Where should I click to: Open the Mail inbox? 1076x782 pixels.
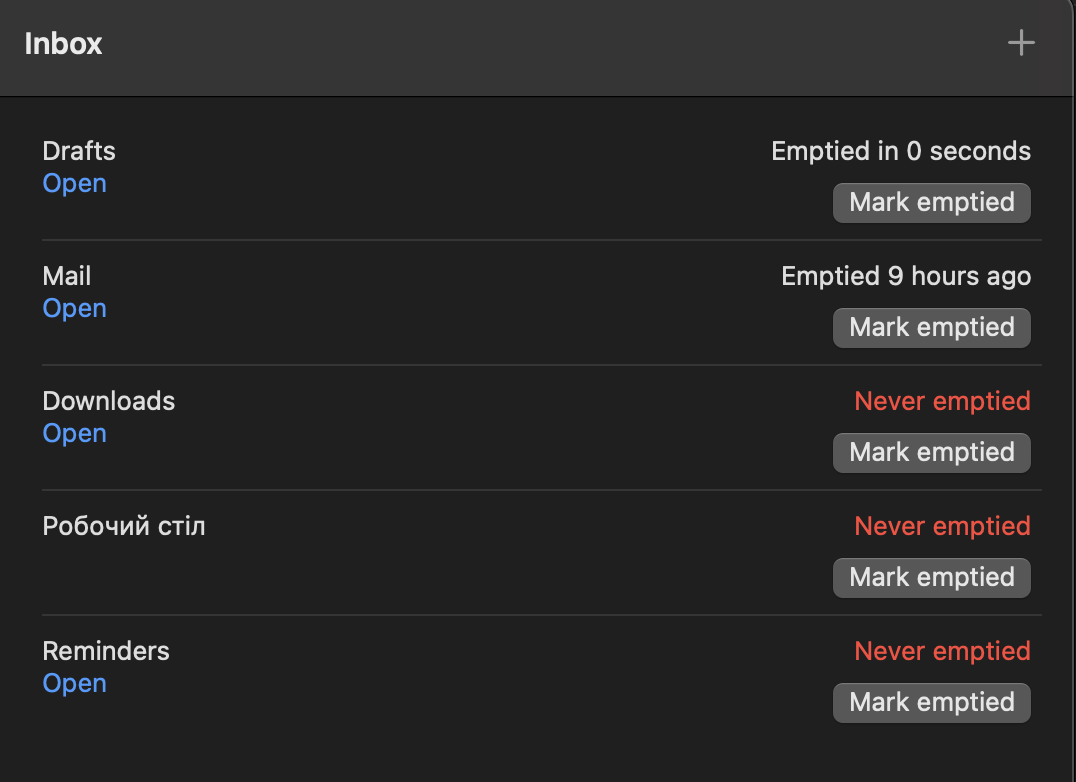[x=75, y=308]
